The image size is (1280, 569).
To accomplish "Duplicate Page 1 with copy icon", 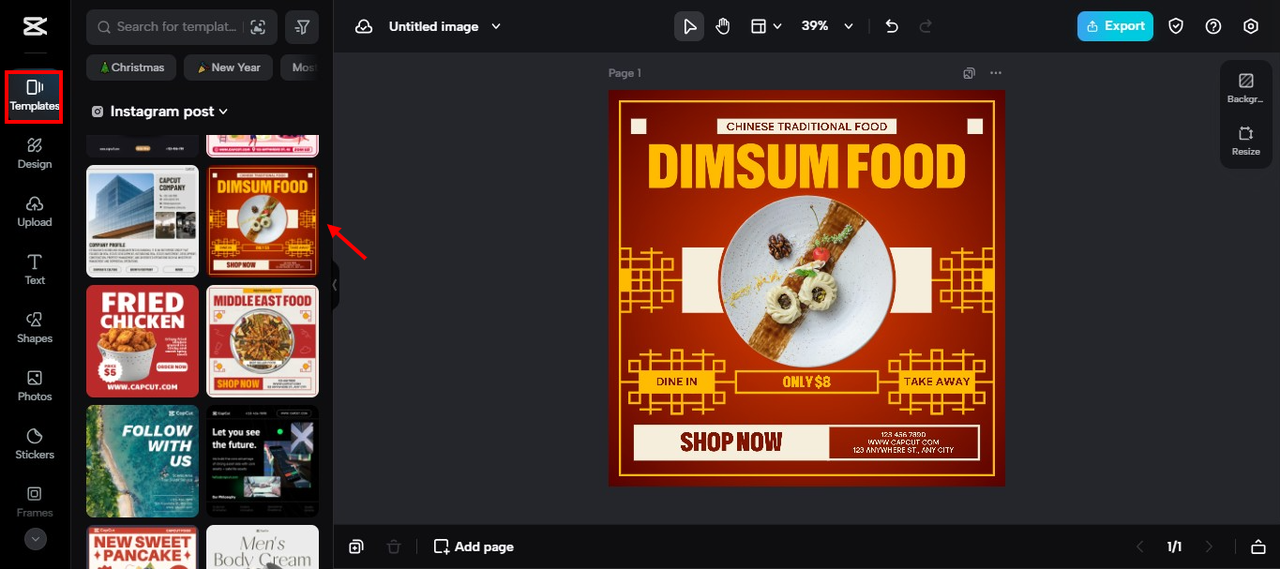I will (969, 73).
